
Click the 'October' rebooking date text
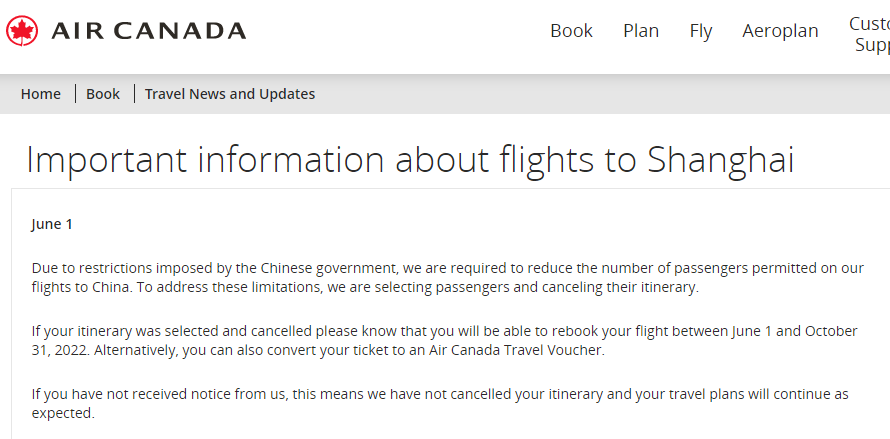(831, 331)
